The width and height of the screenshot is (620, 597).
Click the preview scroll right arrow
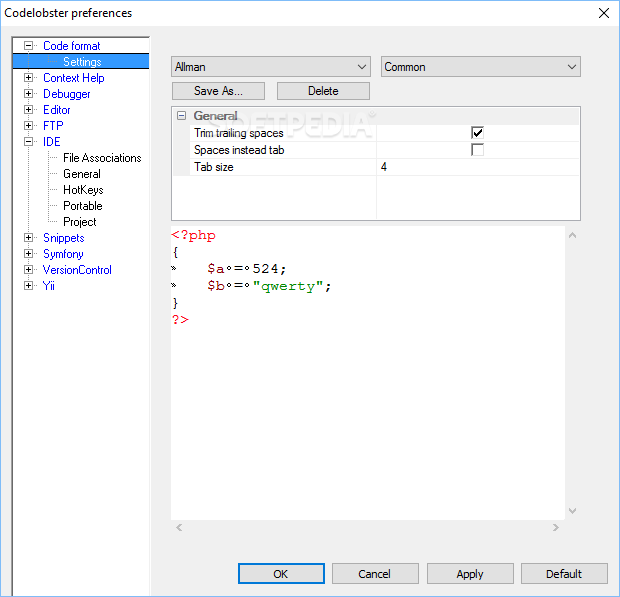pyautogui.click(x=556, y=527)
